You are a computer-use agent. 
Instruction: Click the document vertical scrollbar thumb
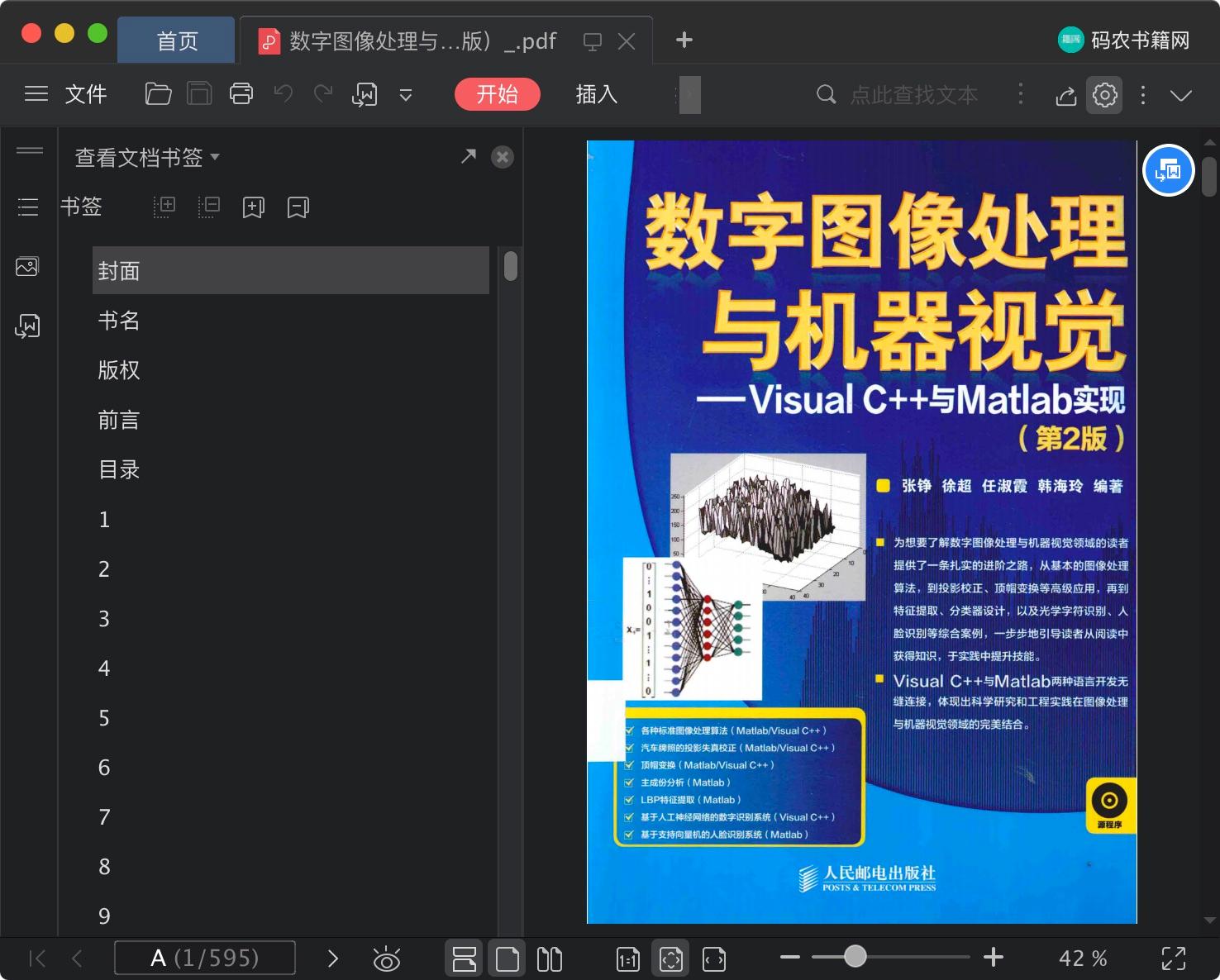coord(1209,177)
